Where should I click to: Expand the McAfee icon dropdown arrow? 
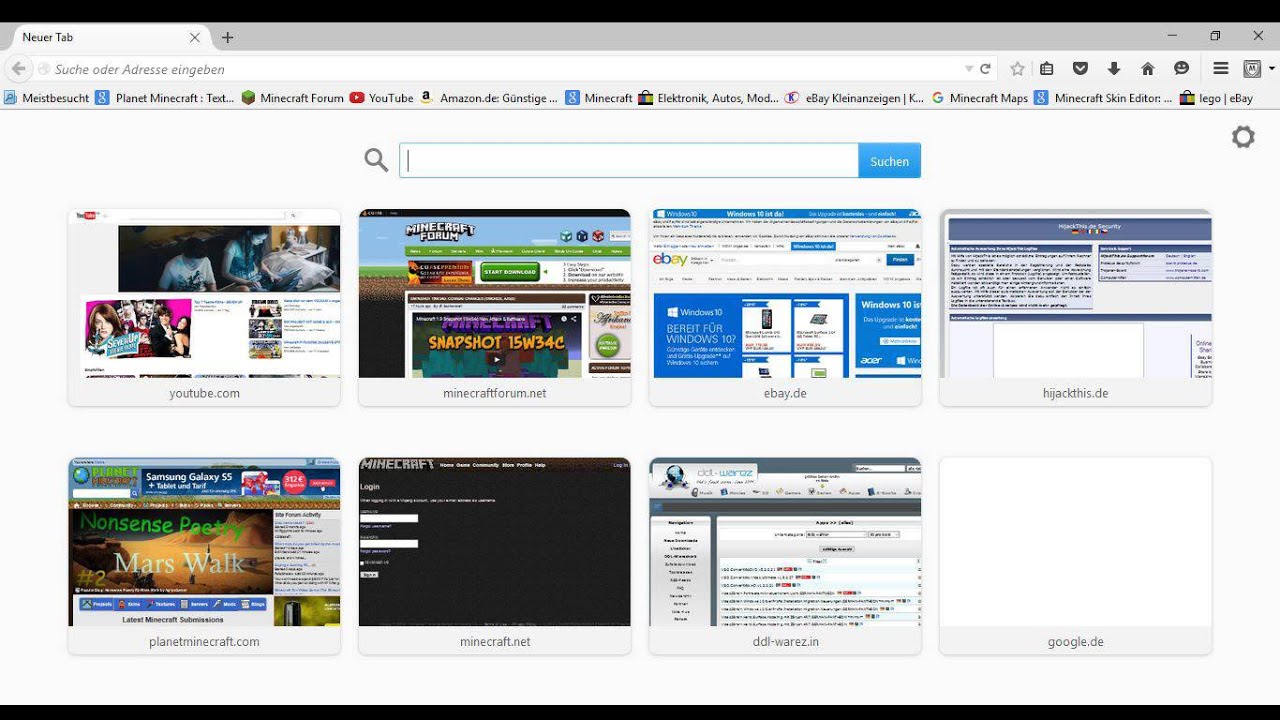point(1272,69)
